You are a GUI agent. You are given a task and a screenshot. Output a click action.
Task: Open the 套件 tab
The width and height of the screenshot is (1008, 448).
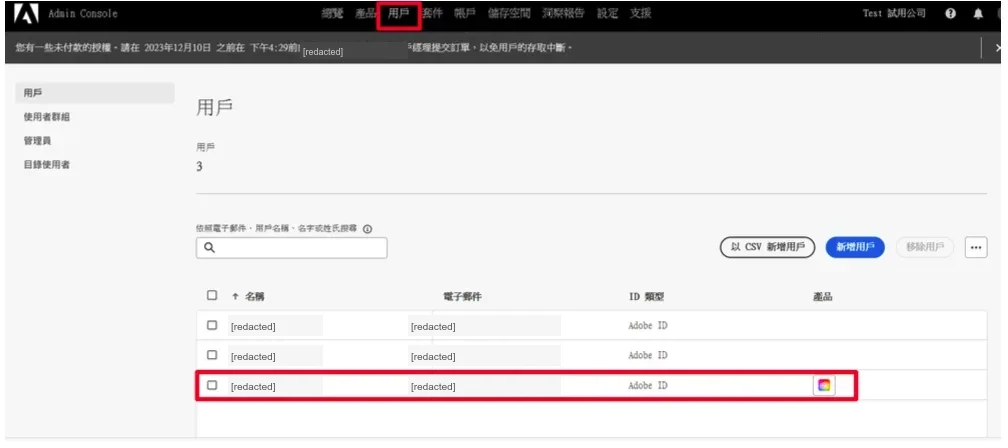pos(432,13)
